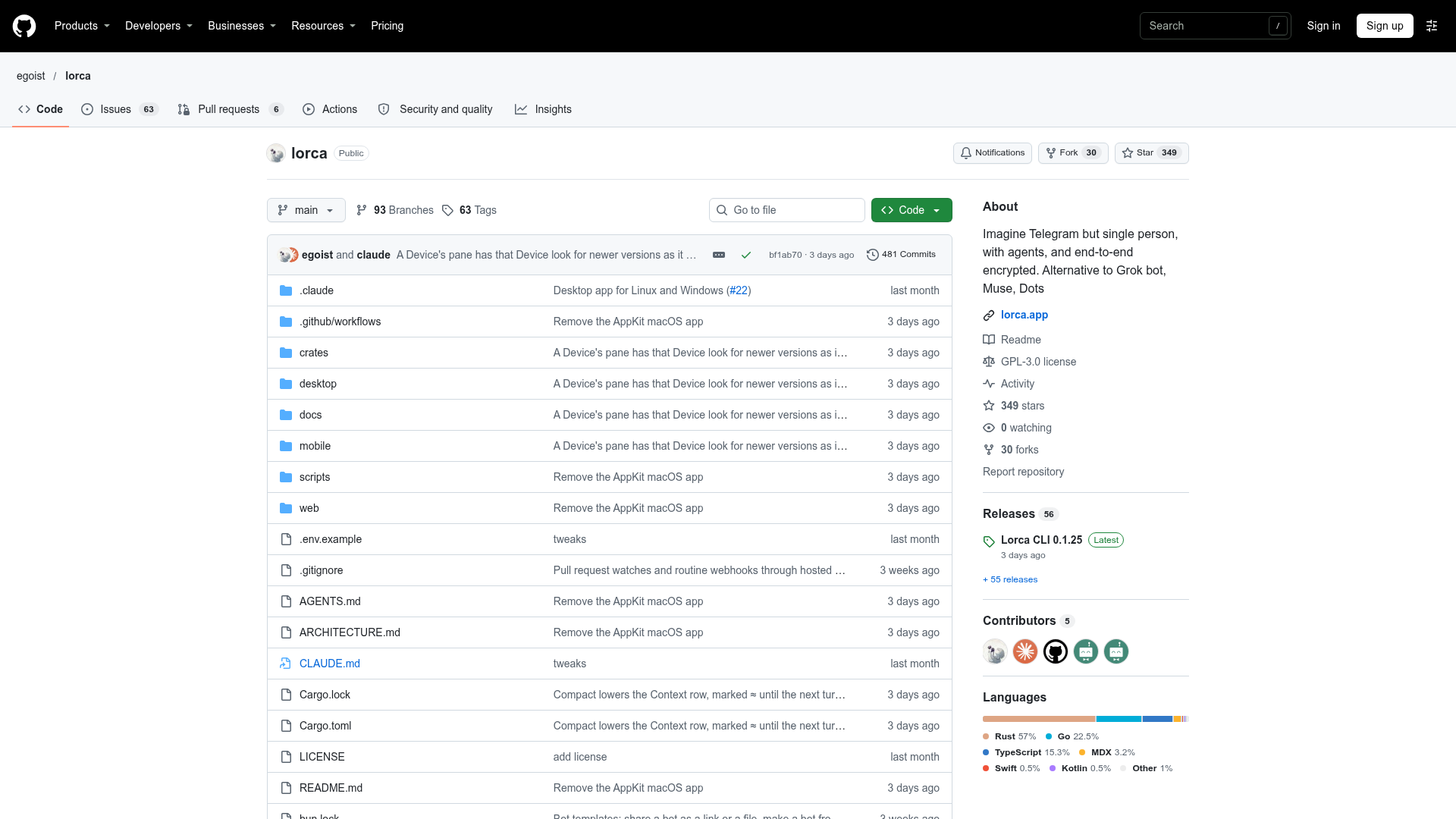Click the link icon beside lorca.app
This screenshot has width=1456, height=819.
click(989, 315)
